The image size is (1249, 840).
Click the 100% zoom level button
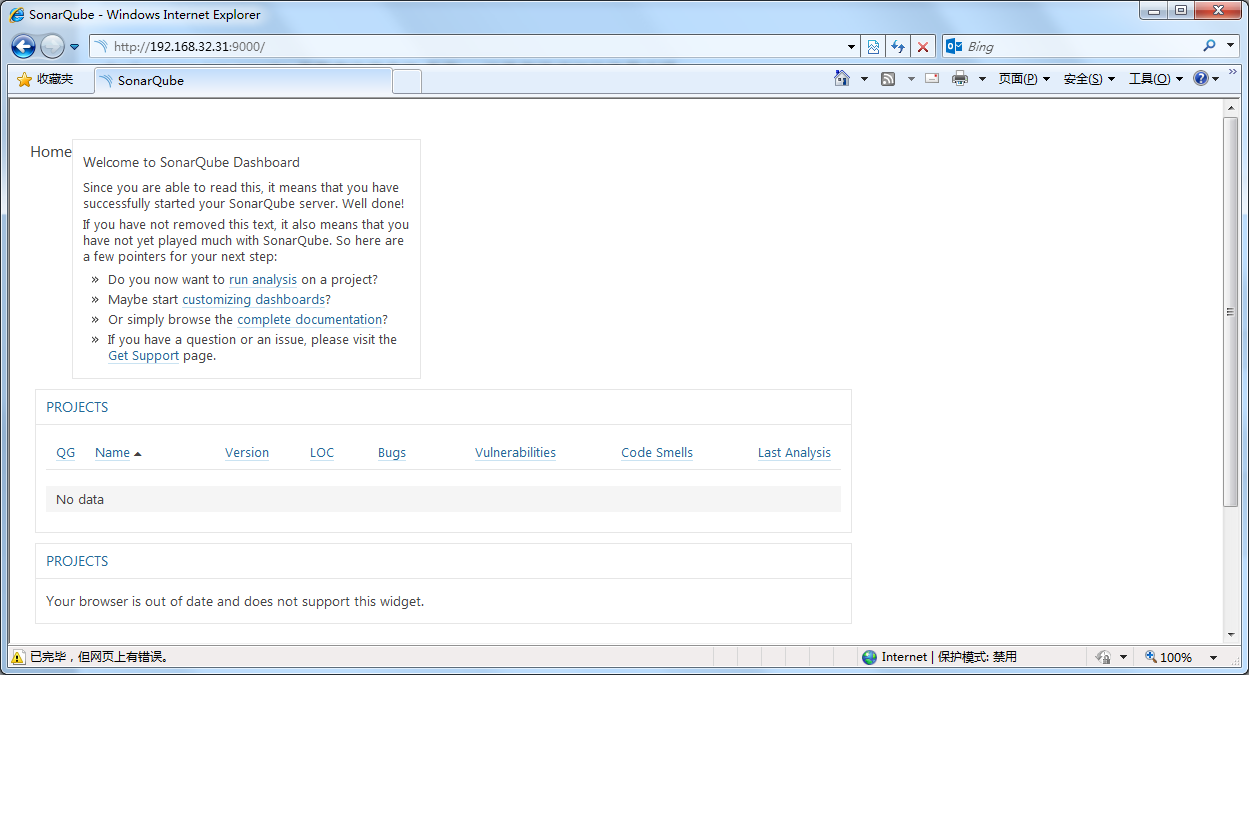[x=1169, y=657]
